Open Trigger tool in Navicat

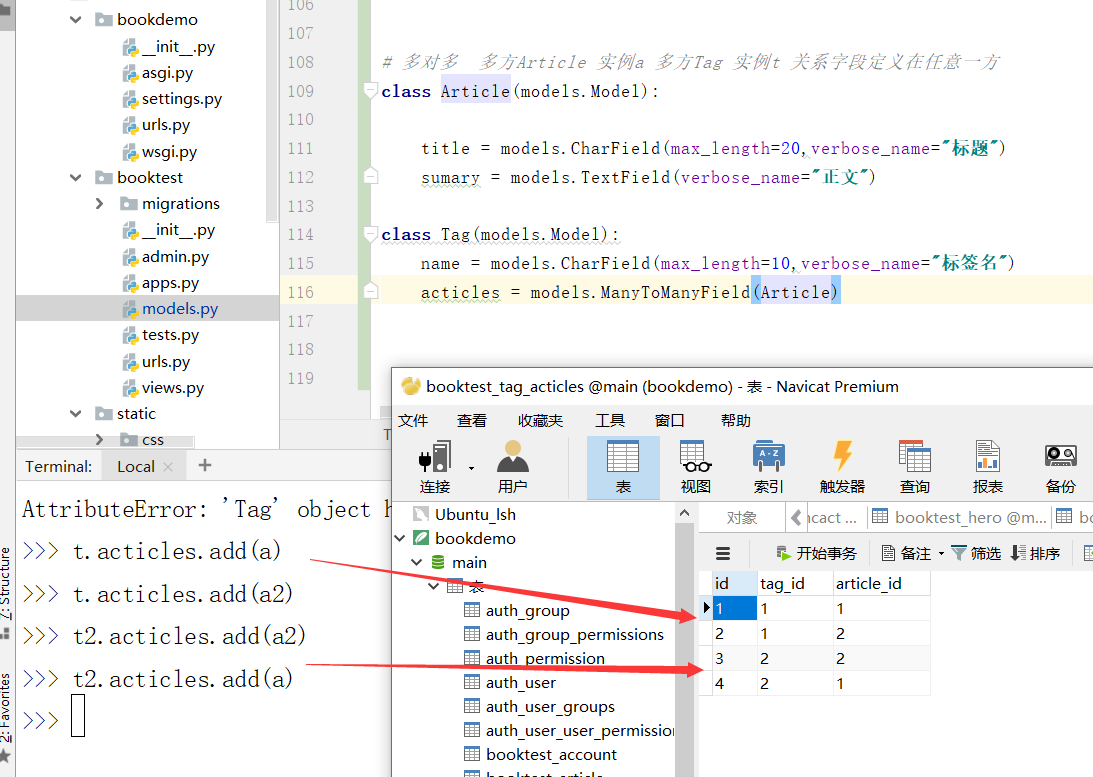coord(842,468)
